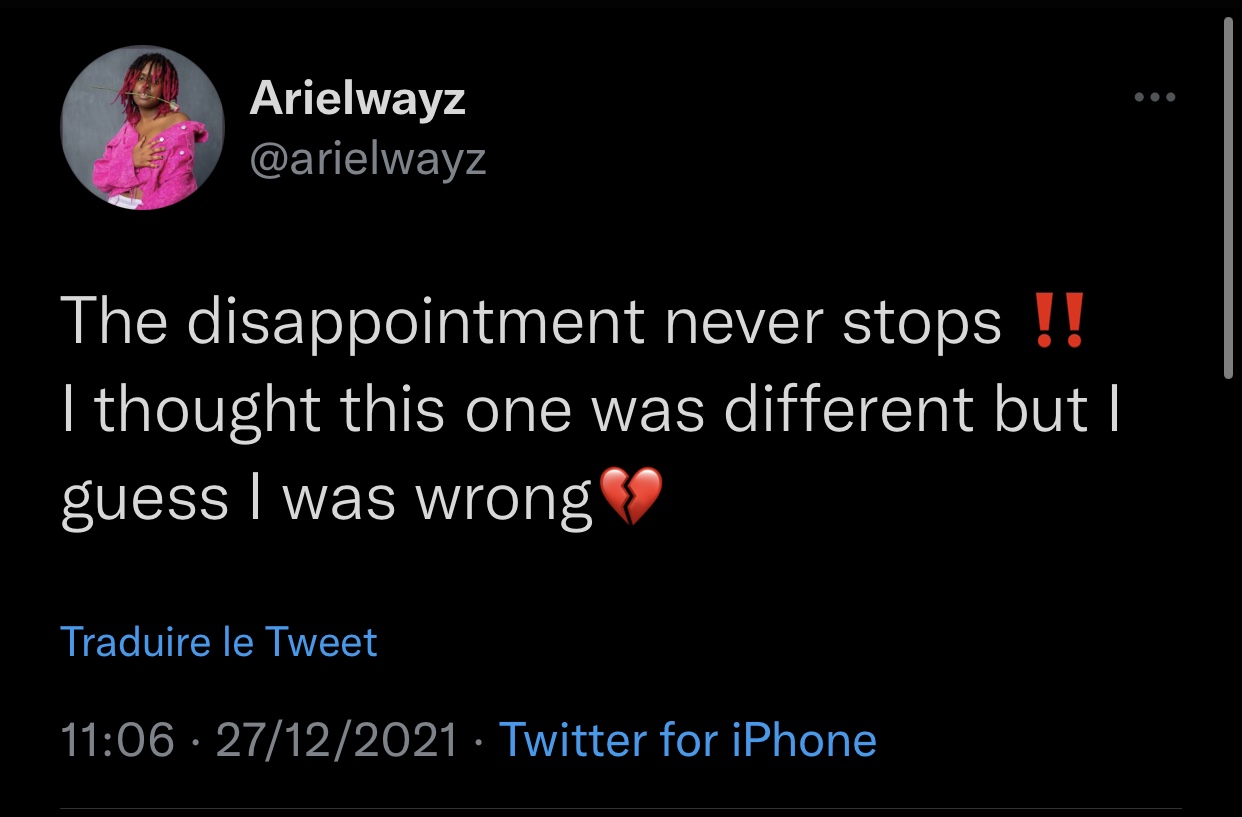Click the divider line below the timestamp
This screenshot has width=1242, height=817.
pos(620,808)
